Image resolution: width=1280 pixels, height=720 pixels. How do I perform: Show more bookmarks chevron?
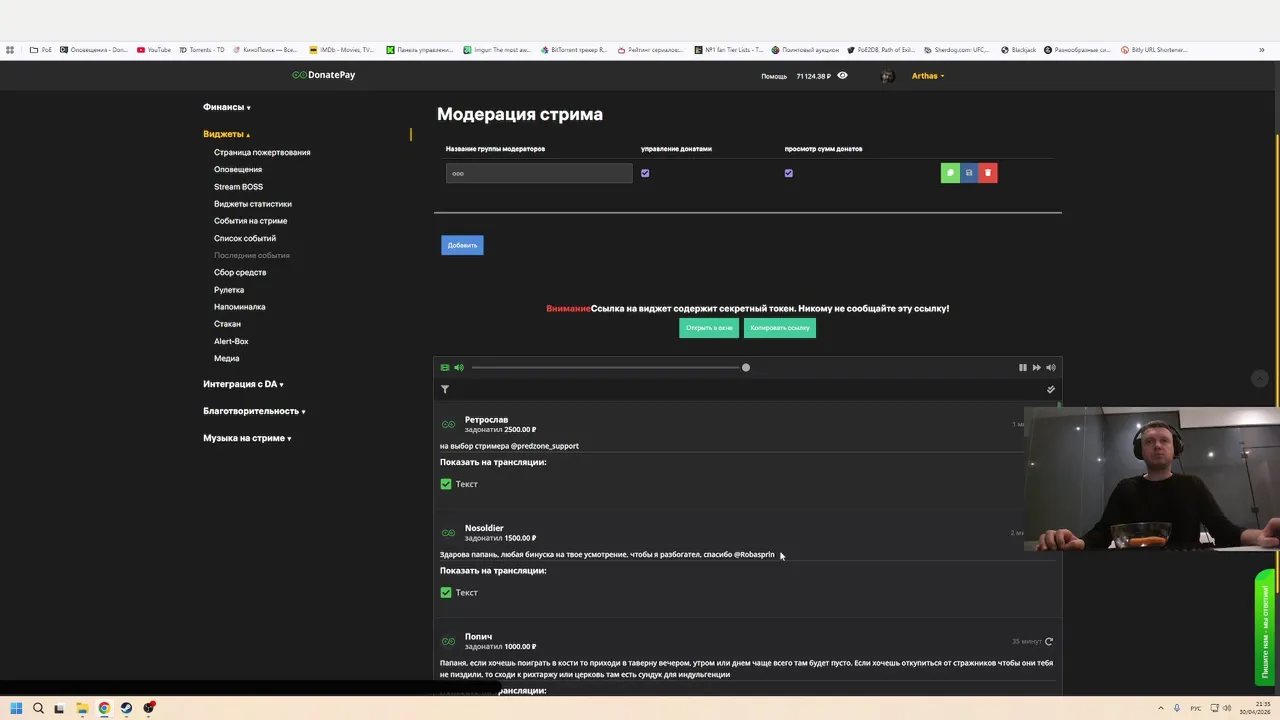1261,50
